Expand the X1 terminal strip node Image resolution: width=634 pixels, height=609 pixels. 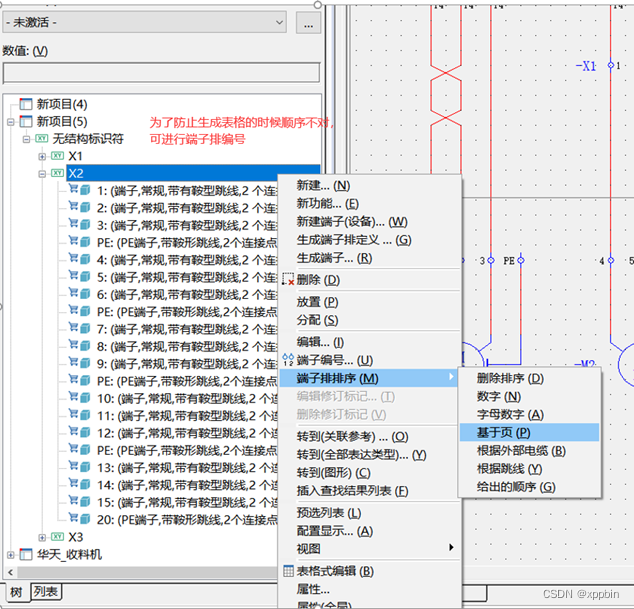point(42,157)
